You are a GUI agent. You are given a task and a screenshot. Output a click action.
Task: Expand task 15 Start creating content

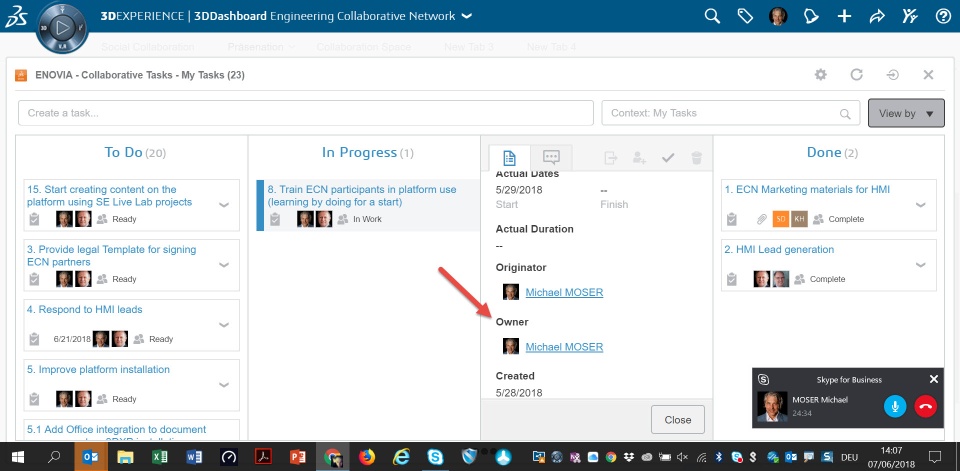tap(224, 205)
